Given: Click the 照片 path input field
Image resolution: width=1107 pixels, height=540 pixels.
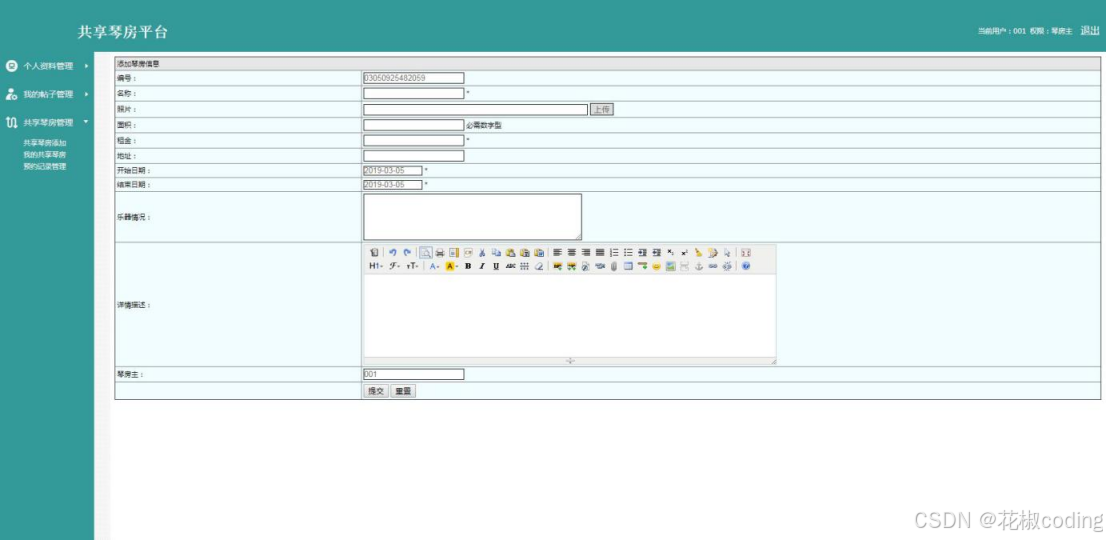Looking at the screenshot, I should click(x=476, y=109).
